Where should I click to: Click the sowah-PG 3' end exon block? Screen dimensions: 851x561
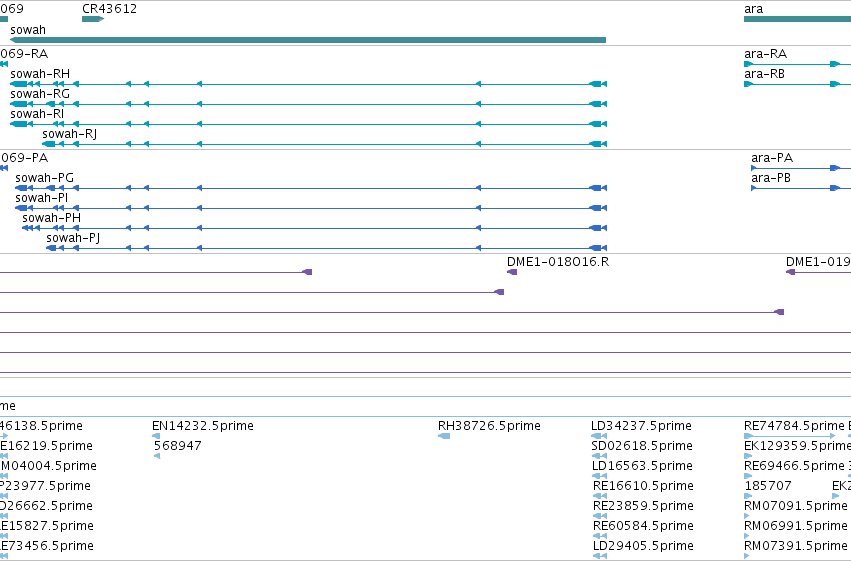coord(21,188)
